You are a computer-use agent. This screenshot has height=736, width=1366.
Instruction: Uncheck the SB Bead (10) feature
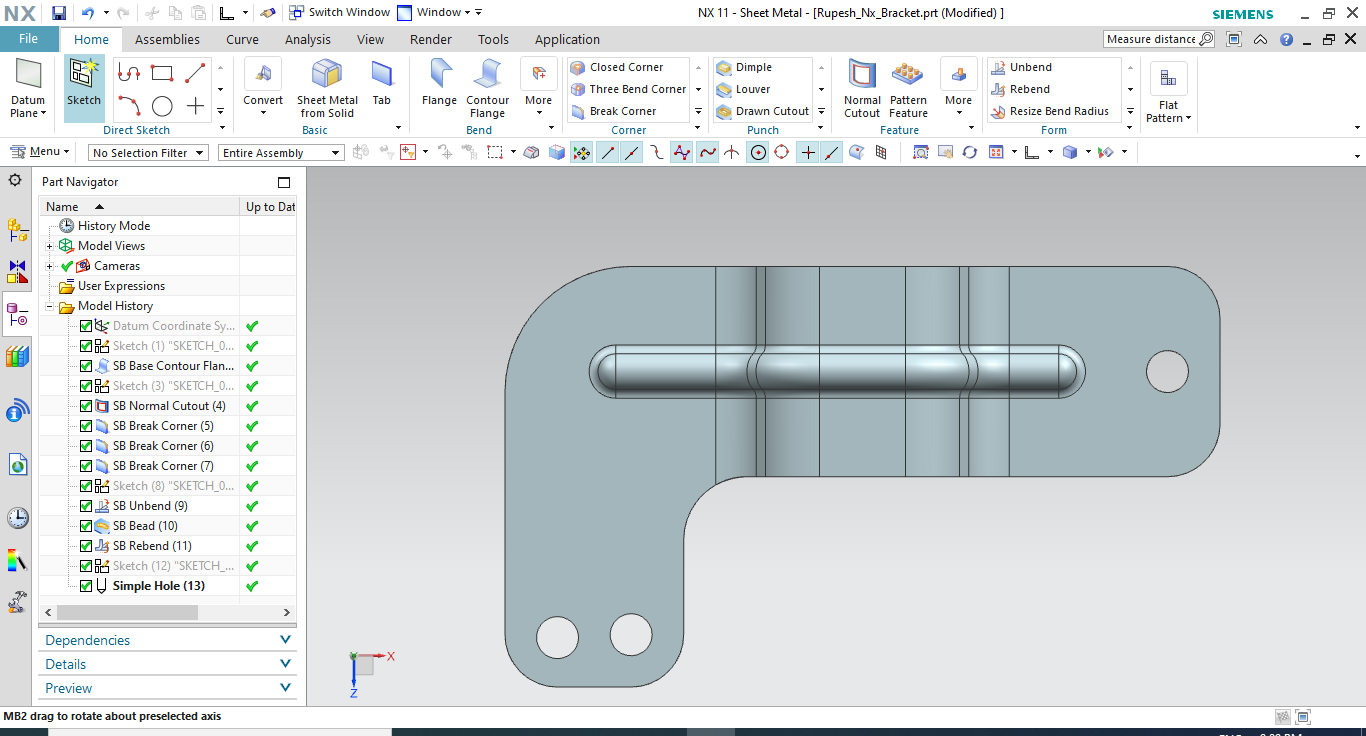click(85, 525)
